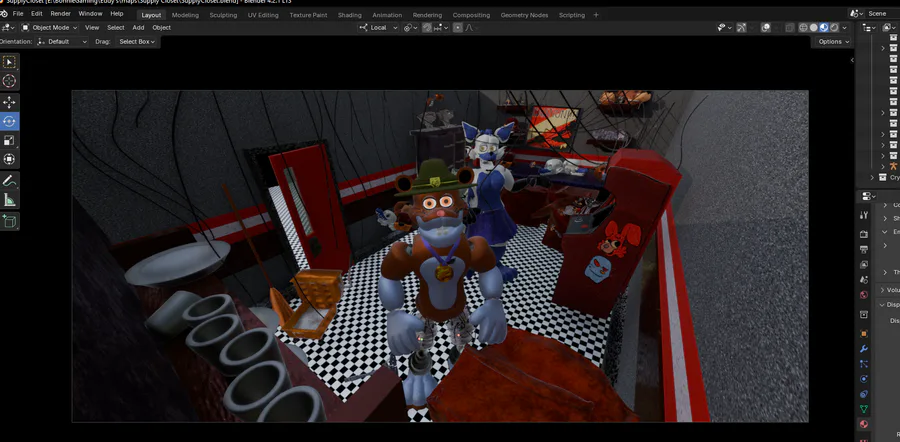Open the viewport shading options dropdown
The height and width of the screenshot is (442, 900).
[x=844, y=28]
